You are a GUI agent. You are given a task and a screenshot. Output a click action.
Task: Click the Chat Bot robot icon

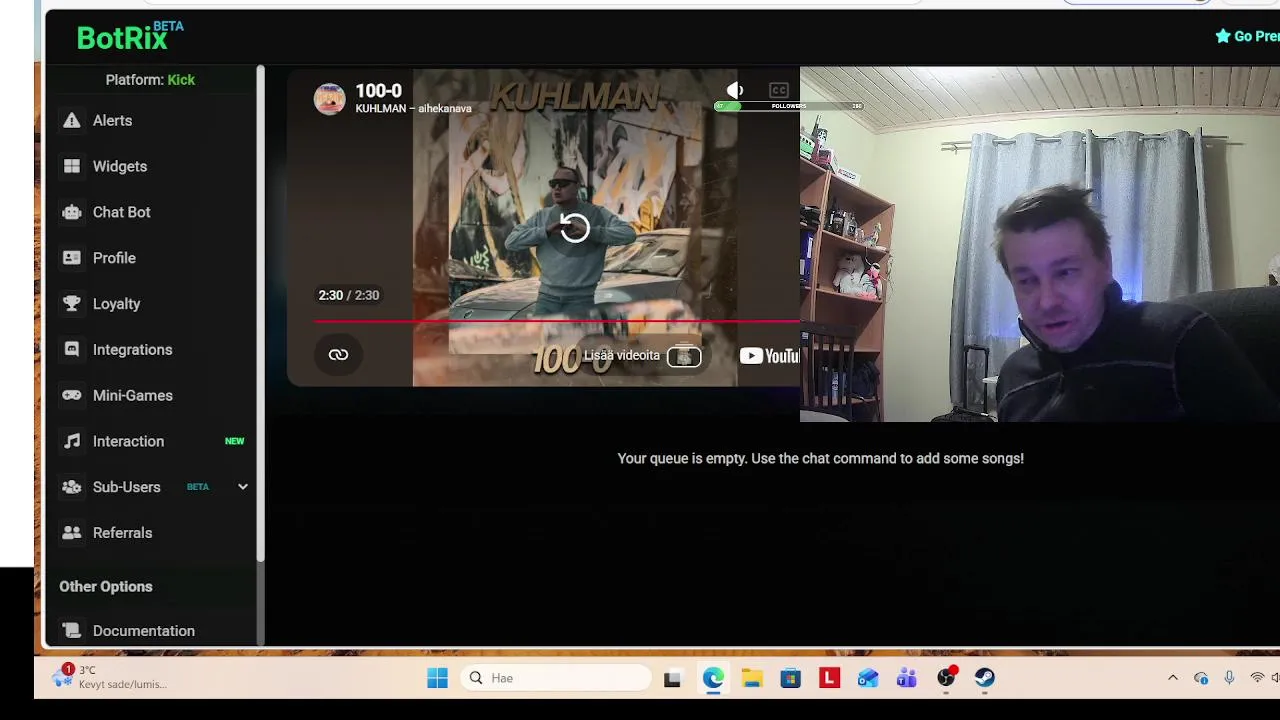(x=72, y=212)
